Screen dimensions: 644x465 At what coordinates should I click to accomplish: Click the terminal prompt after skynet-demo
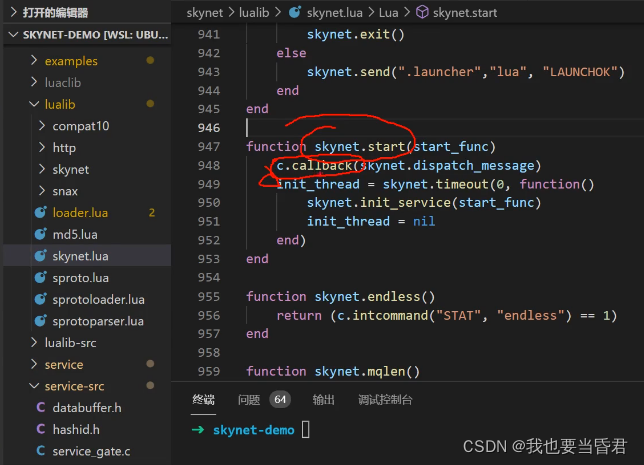click(x=306, y=430)
